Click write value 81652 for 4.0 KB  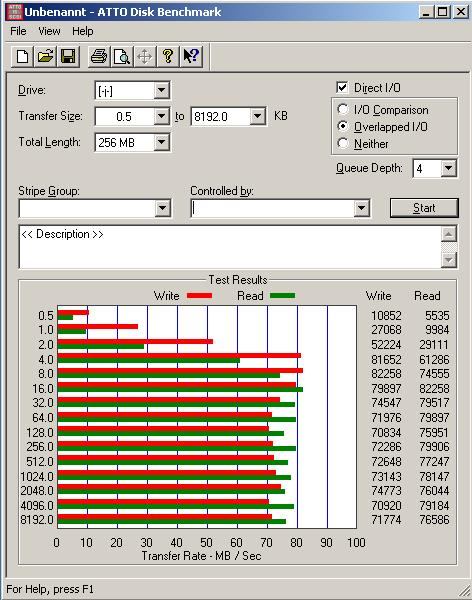point(386,360)
